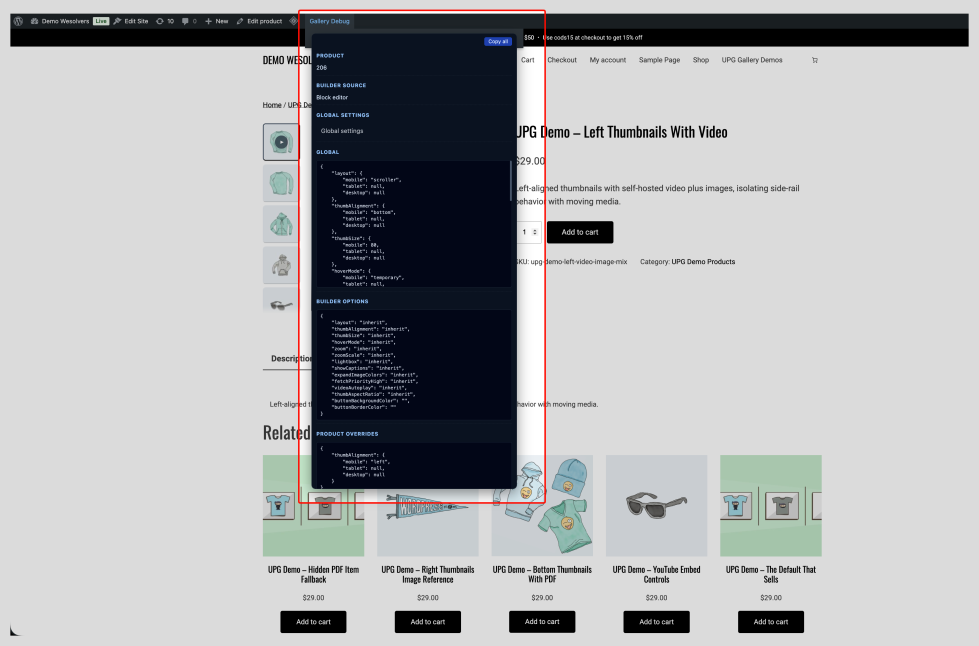
Task: Open UPG Demo – YouTube Embed Controls title
Action: point(656,574)
